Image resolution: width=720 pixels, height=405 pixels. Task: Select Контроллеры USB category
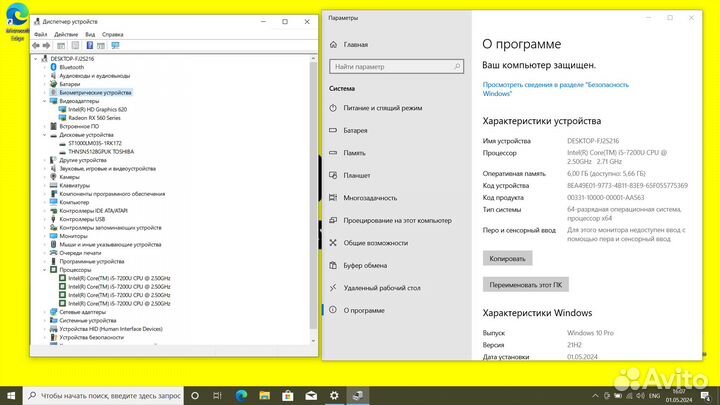click(82, 219)
